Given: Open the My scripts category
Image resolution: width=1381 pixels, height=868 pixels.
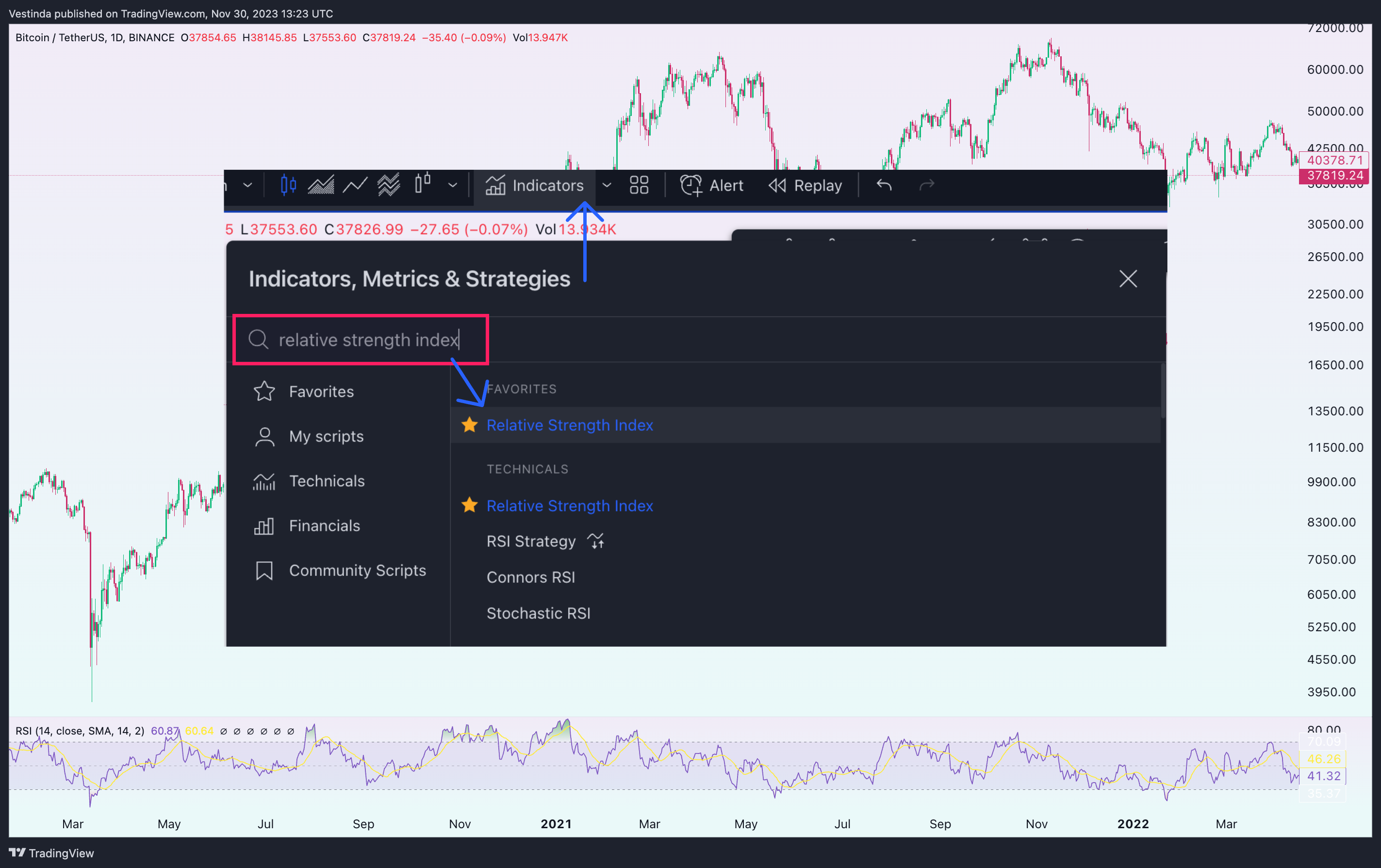Looking at the screenshot, I should coord(309,436).
